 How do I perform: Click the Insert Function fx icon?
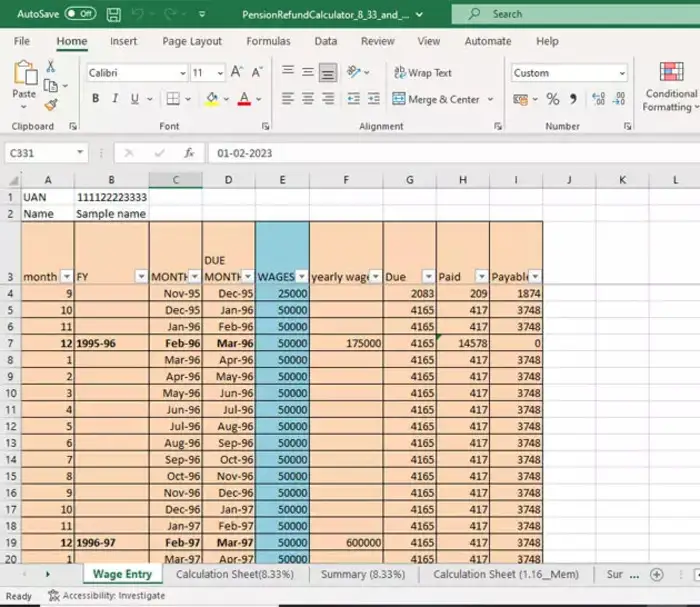(x=188, y=153)
